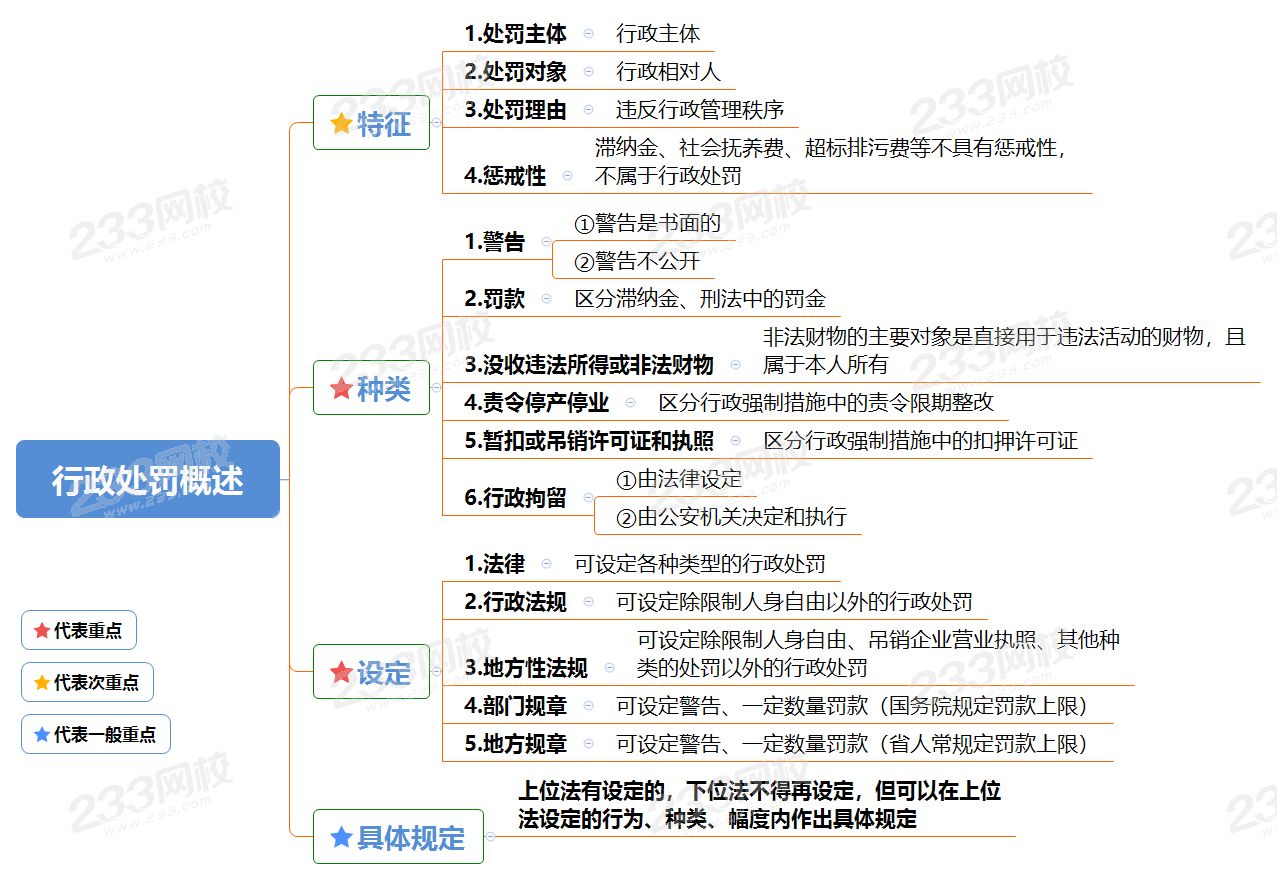Select the 5.地方规章 subtopic
This screenshot has height=880, width=1277.
pos(515,743)
